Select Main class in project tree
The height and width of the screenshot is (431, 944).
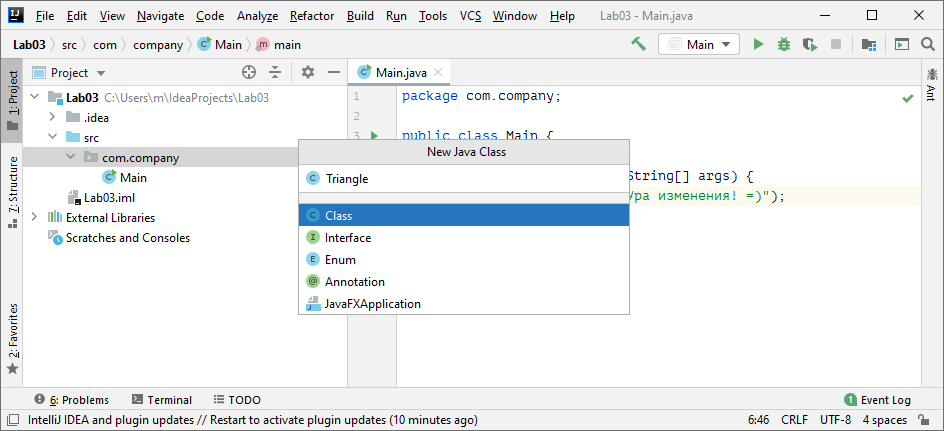[x=125, y=178]
